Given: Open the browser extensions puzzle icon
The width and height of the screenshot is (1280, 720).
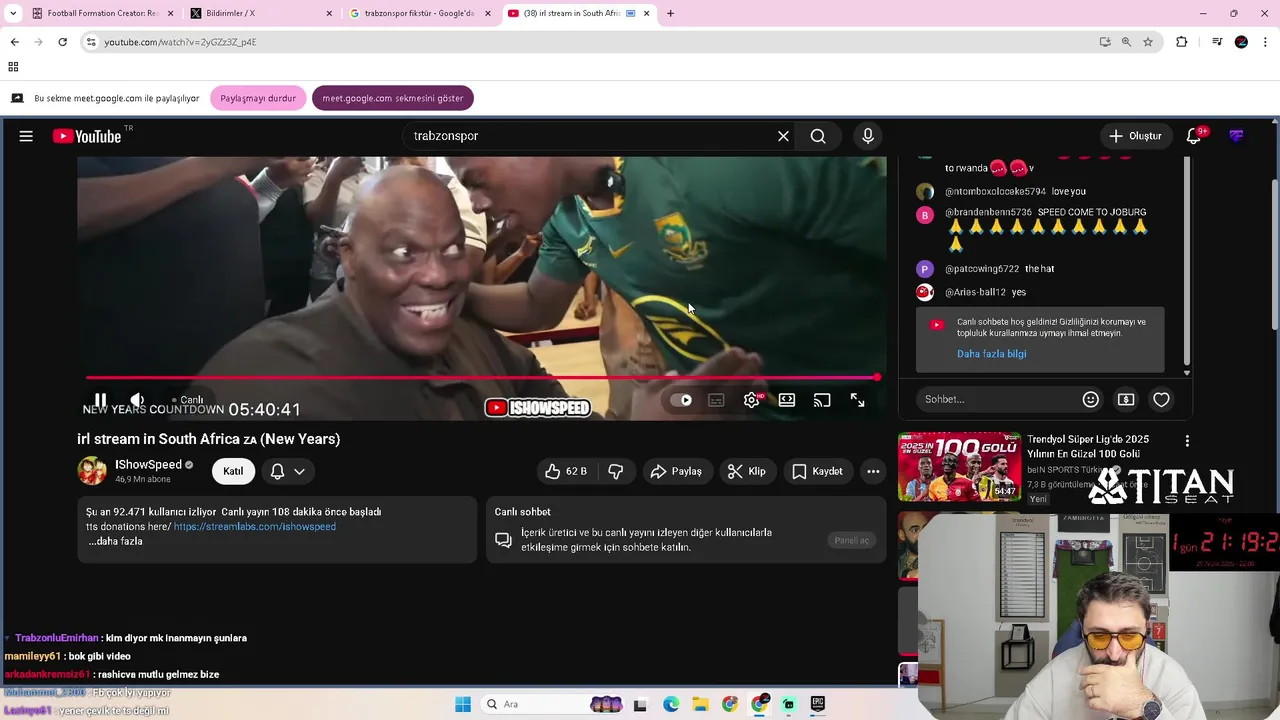Looking at the screenshot, I should 1182,42.
